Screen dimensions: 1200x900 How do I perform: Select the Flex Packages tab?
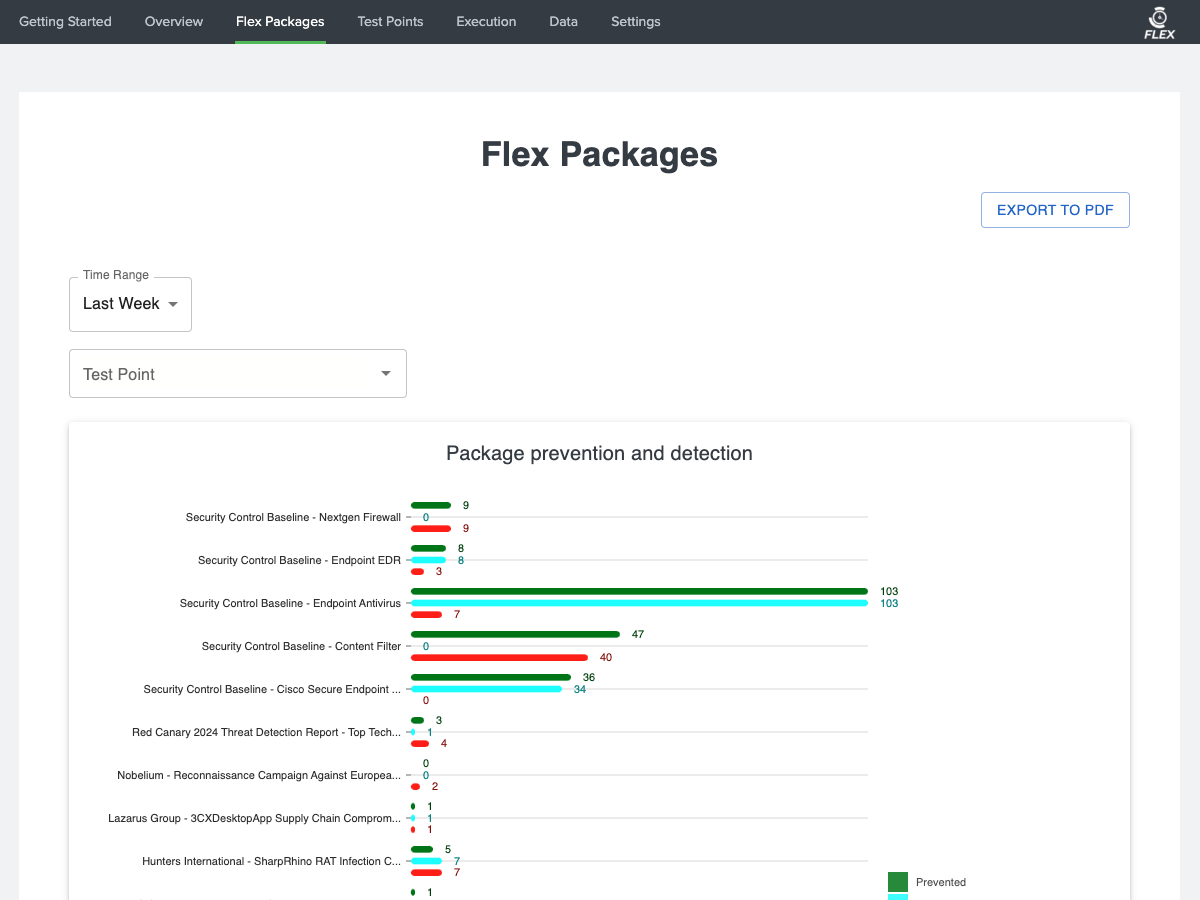coord(280,21)
